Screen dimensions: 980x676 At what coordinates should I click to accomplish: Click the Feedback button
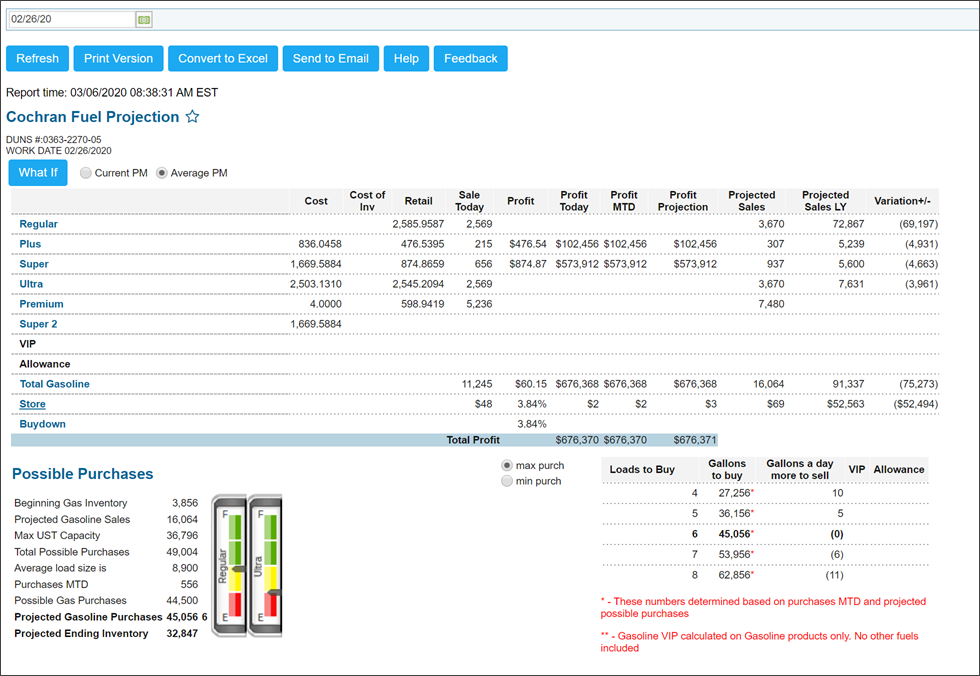click(x=471, y=59)
